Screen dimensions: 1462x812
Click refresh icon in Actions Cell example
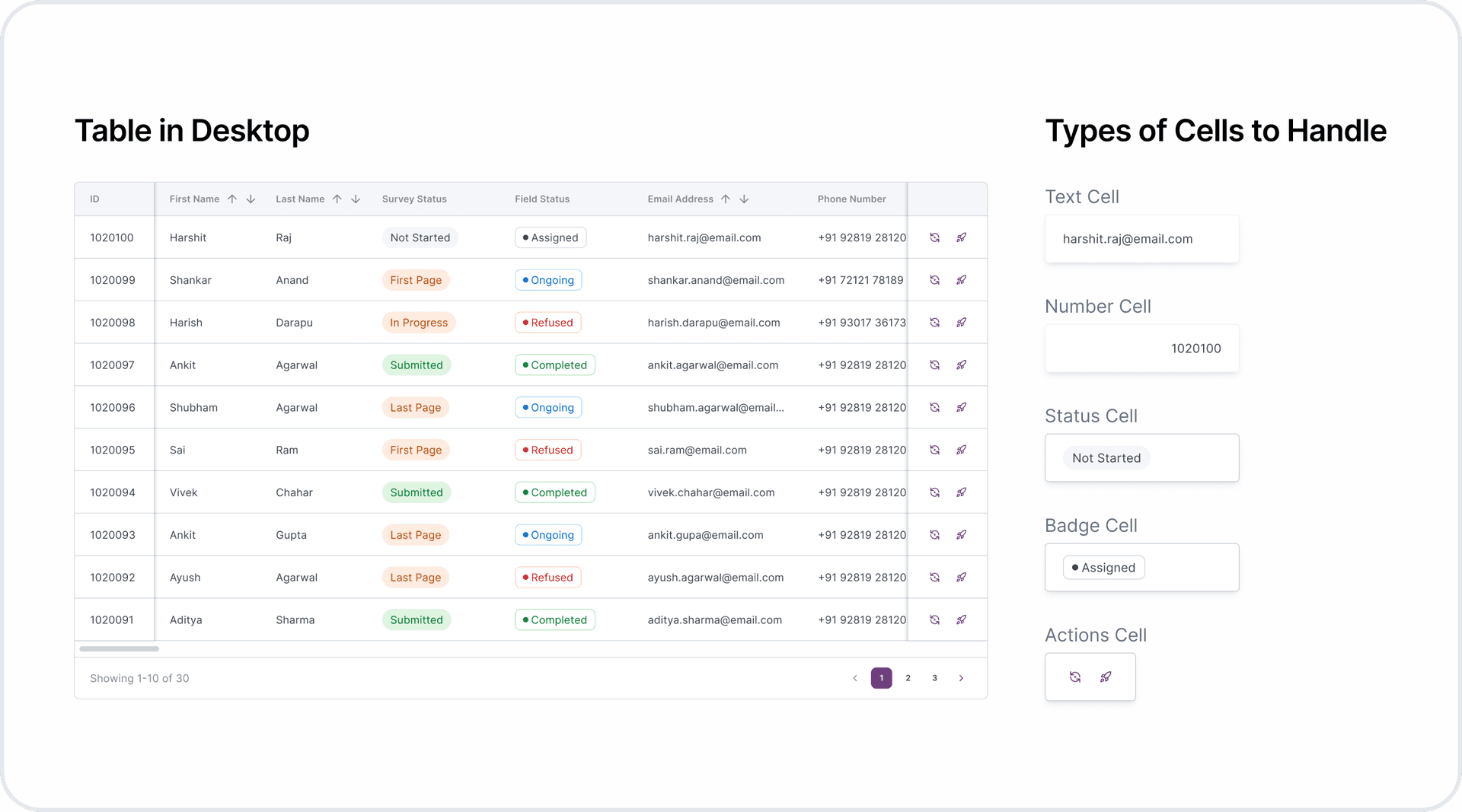[1075, 677]
